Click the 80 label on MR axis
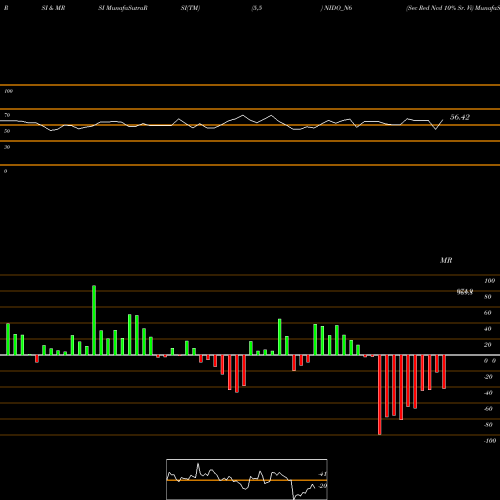The height and width of the screenshot is (500, 500). (x=488, y=297)
